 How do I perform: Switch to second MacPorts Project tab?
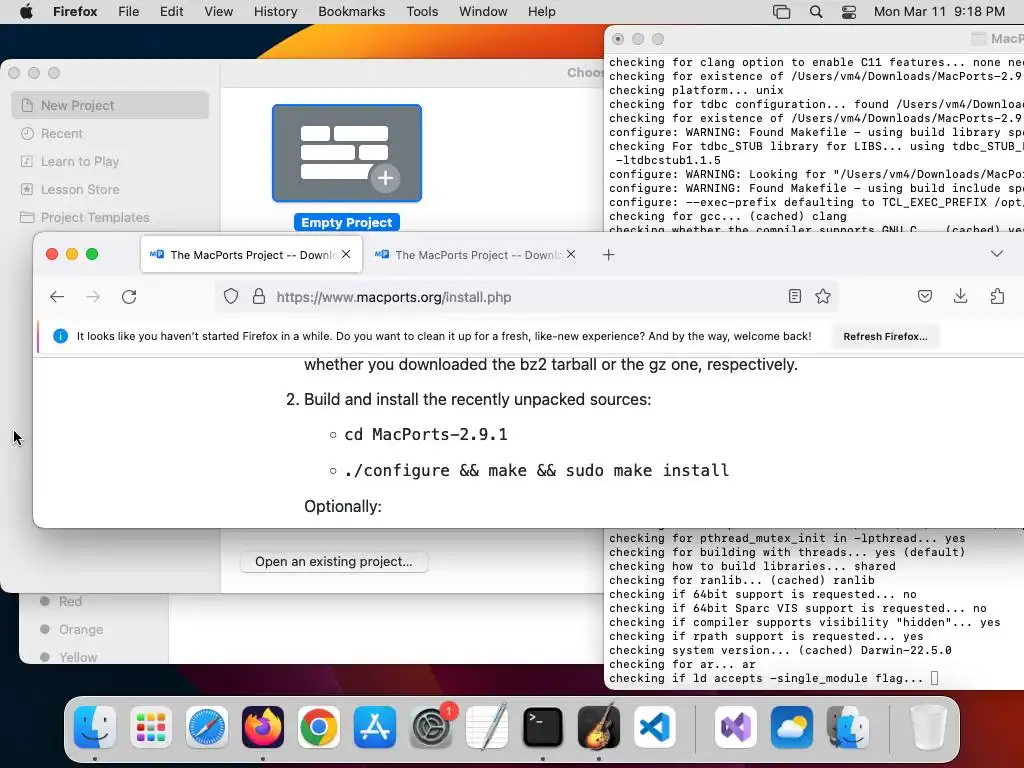click(x=475, y=255)
